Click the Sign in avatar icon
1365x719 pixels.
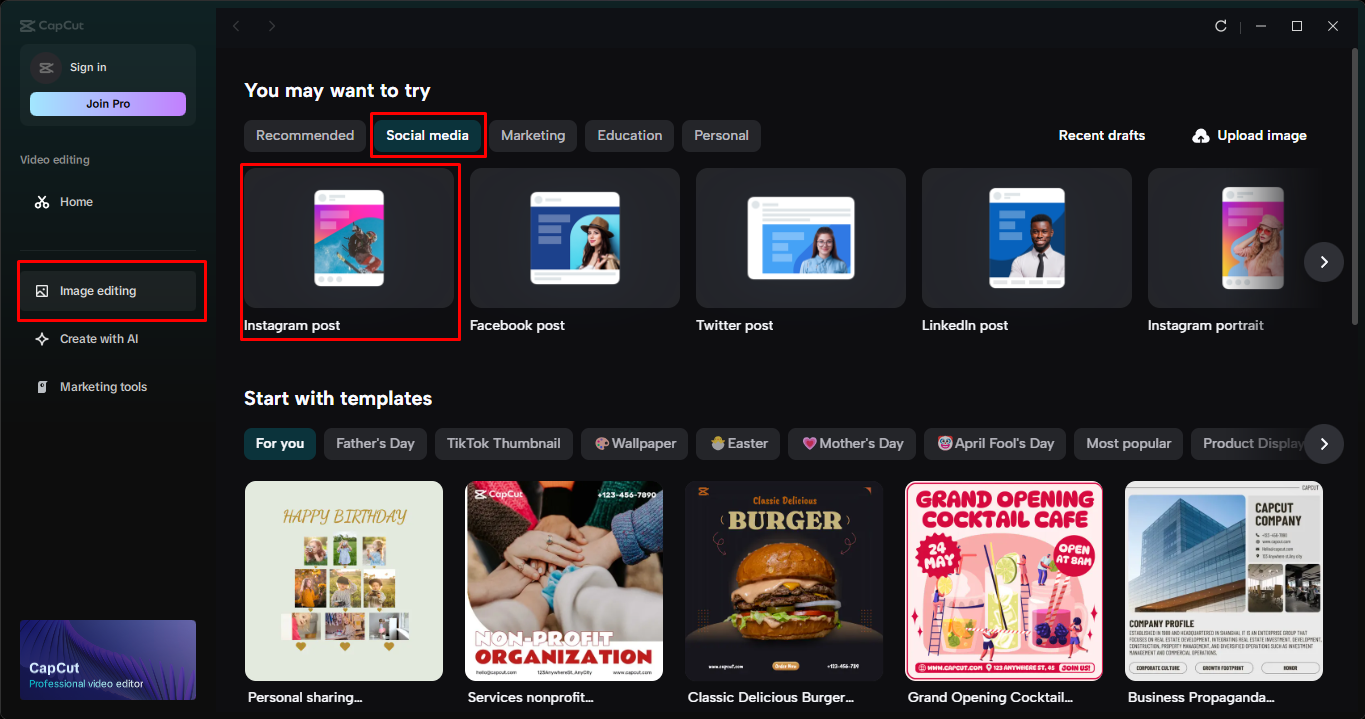tap(45, 66)
